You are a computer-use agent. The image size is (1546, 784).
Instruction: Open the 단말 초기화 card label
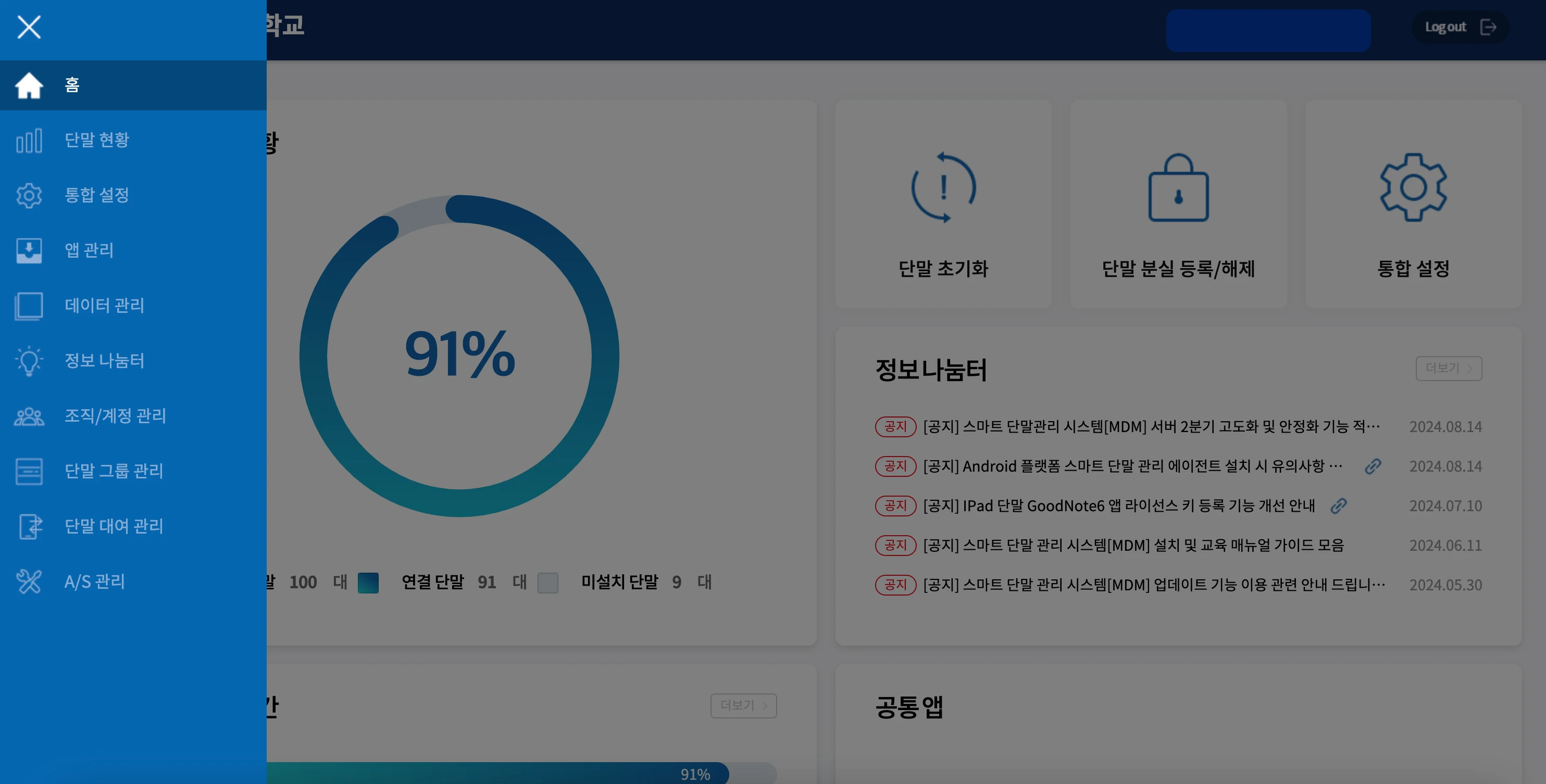click(943, 269)
